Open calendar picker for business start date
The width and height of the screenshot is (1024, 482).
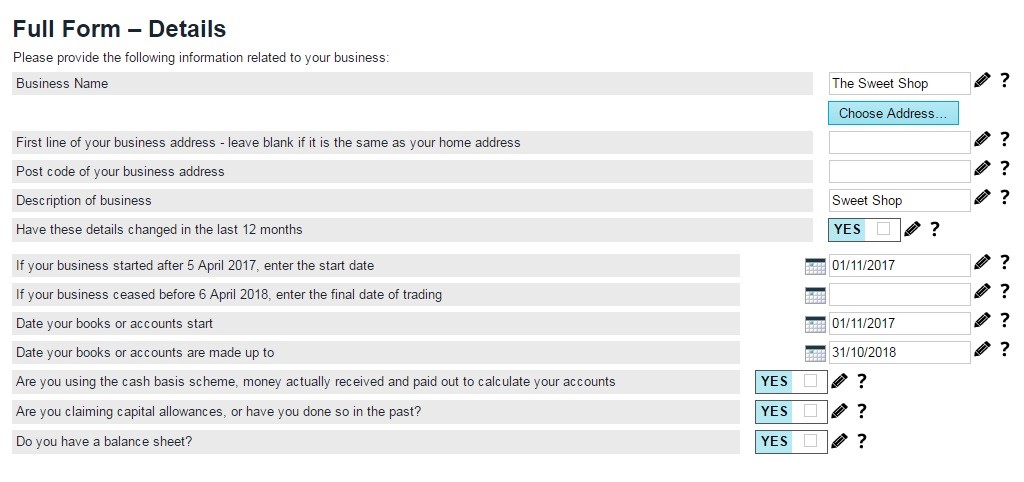click(815, 266)
